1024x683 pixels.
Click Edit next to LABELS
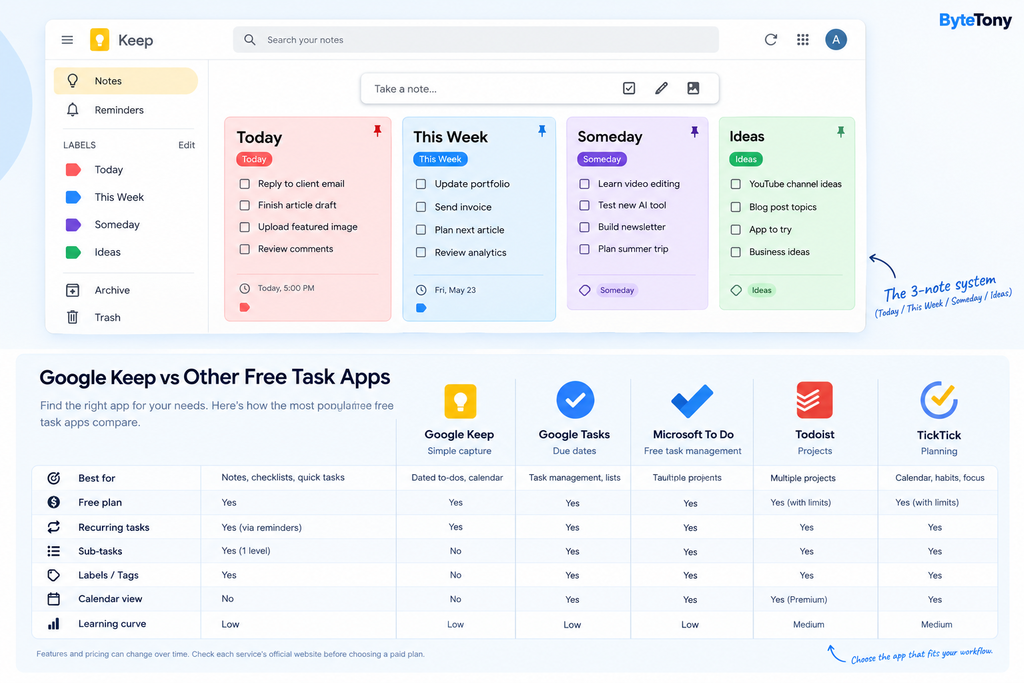point(187,145)
